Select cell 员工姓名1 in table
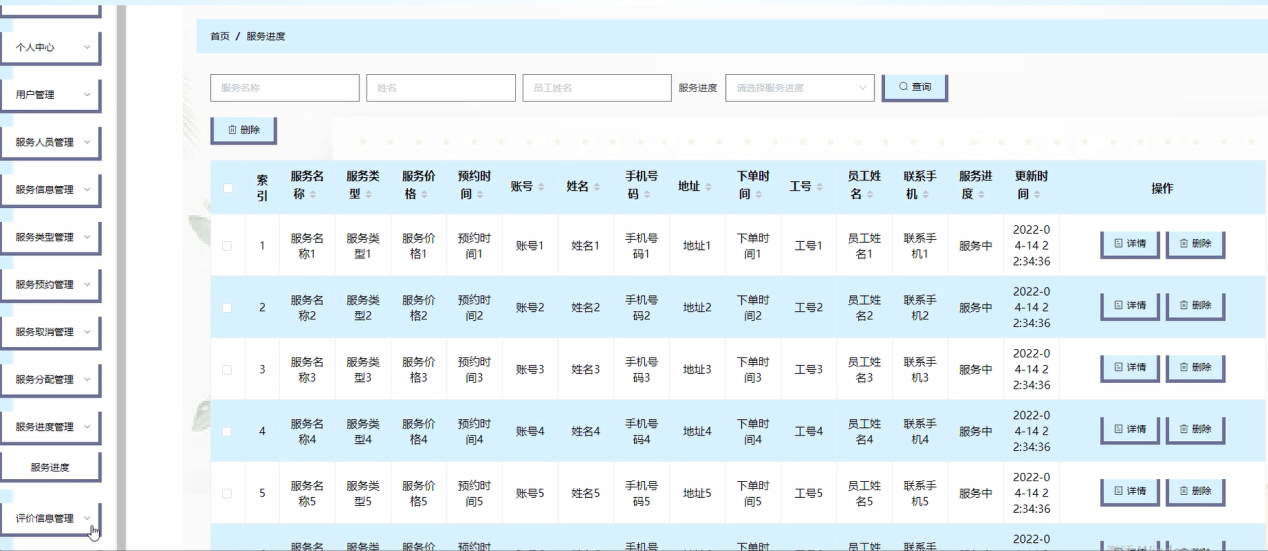 tap(865, 246)
